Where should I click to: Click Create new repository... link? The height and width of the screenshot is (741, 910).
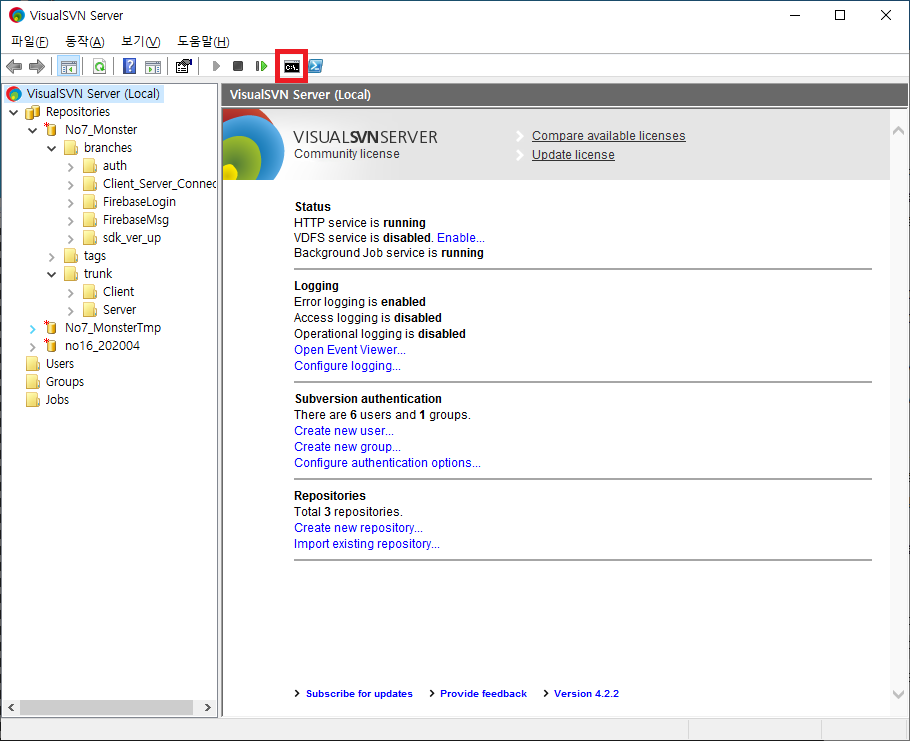coord(358,527)
